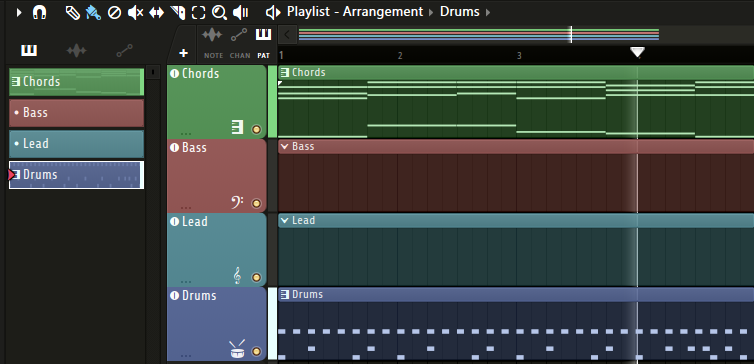
Task: Select the Drums track name
Action: 199,296
